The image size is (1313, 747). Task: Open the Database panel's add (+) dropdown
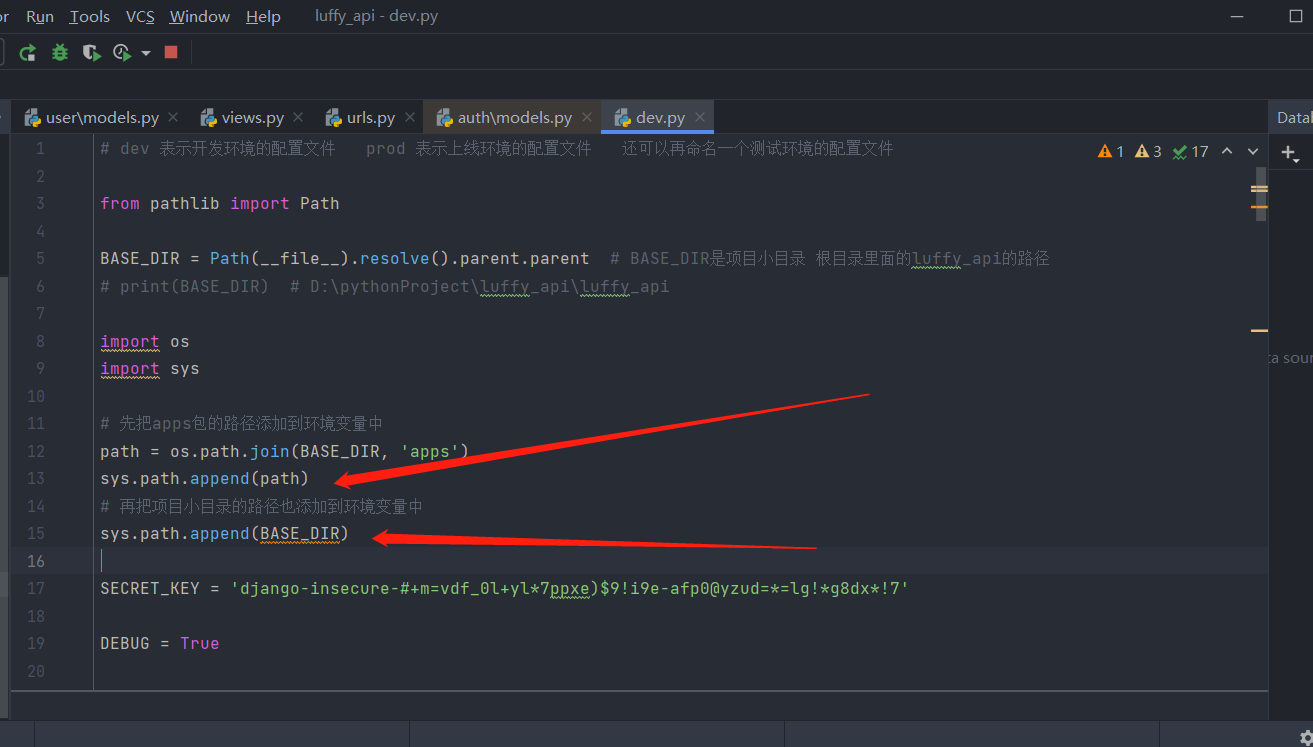click(1289, 152)
